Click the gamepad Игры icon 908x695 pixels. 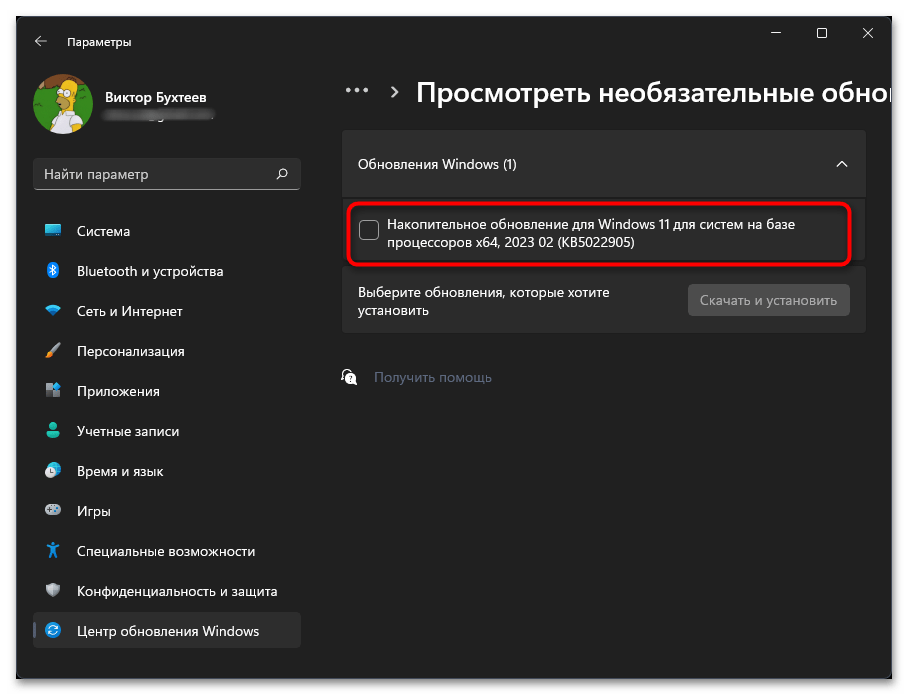click(x=53, y=510)
